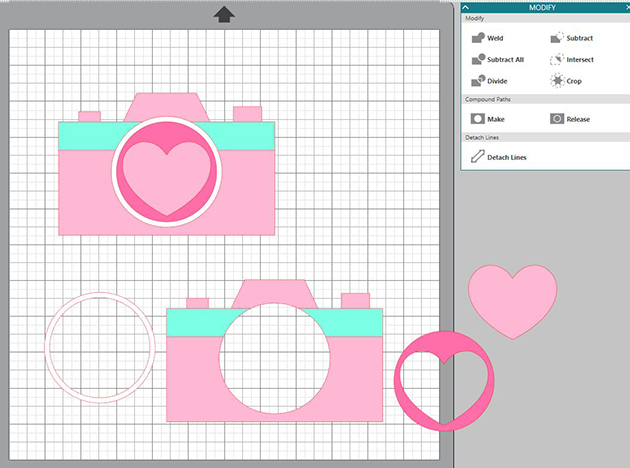Screen dimensions: 630x468
Task: Click the Subtract All text label
Action: 505,59
